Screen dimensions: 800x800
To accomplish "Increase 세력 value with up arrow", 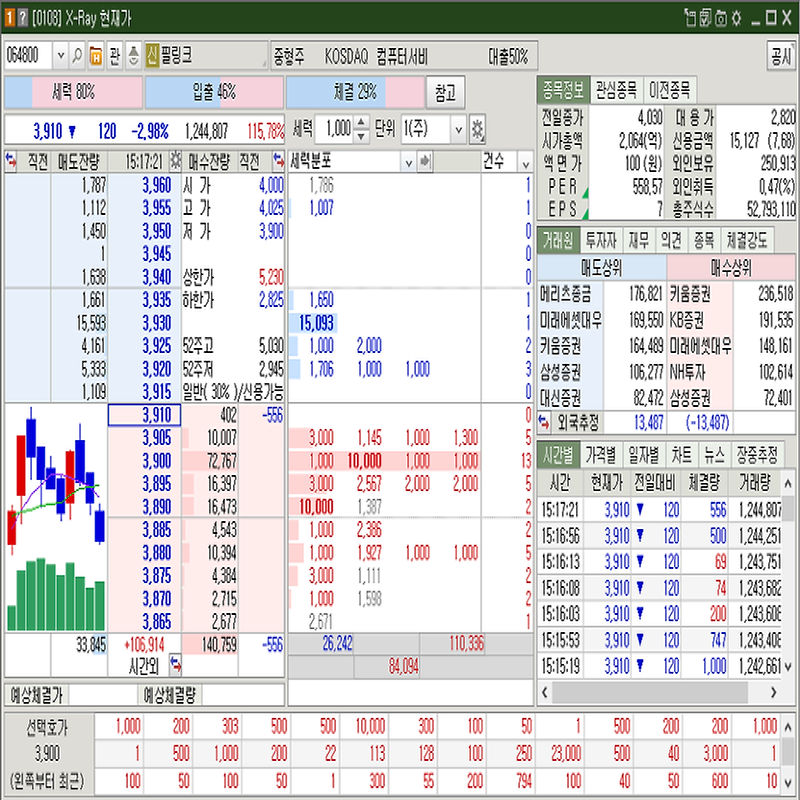I will pyautogui.click(x=361, y=123).
